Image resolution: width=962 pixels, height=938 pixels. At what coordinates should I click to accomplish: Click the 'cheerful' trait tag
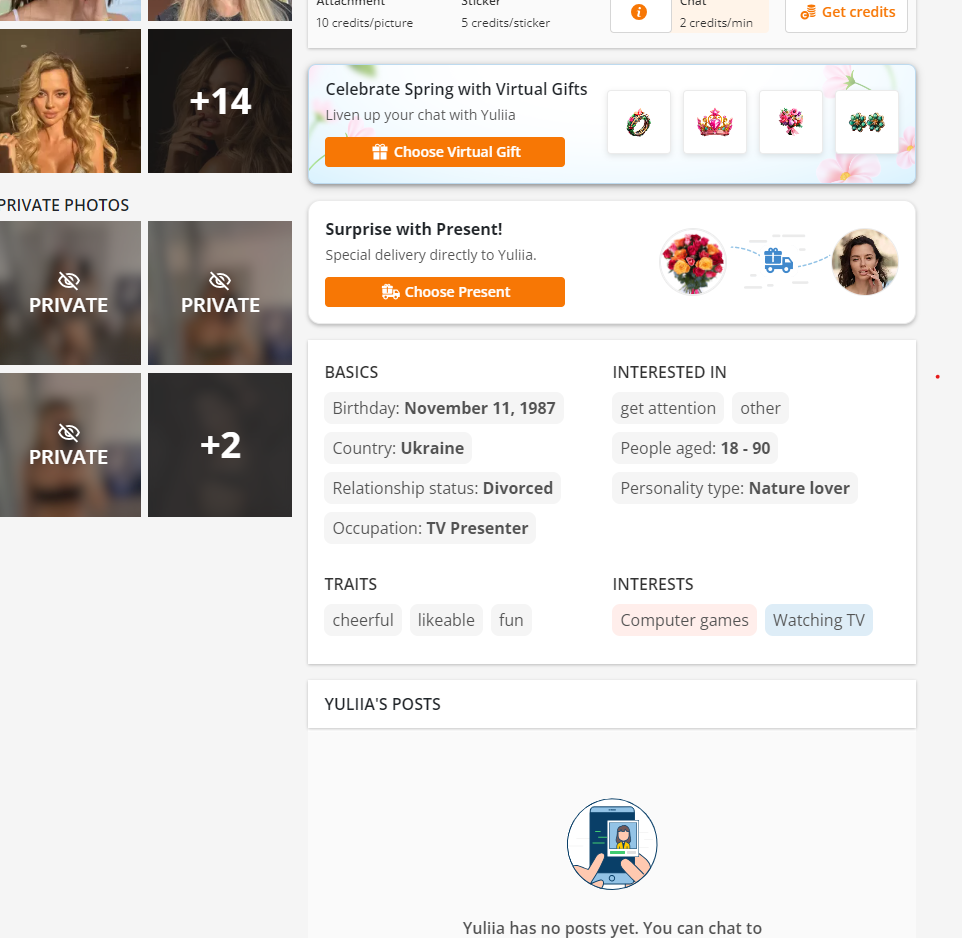[x=363, y=620]
